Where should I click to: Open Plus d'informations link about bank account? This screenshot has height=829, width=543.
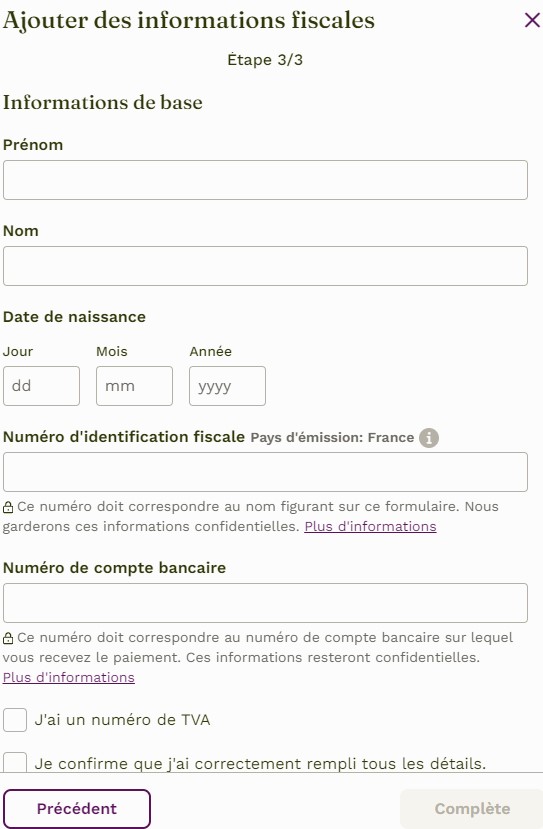(x=69, y=678)
